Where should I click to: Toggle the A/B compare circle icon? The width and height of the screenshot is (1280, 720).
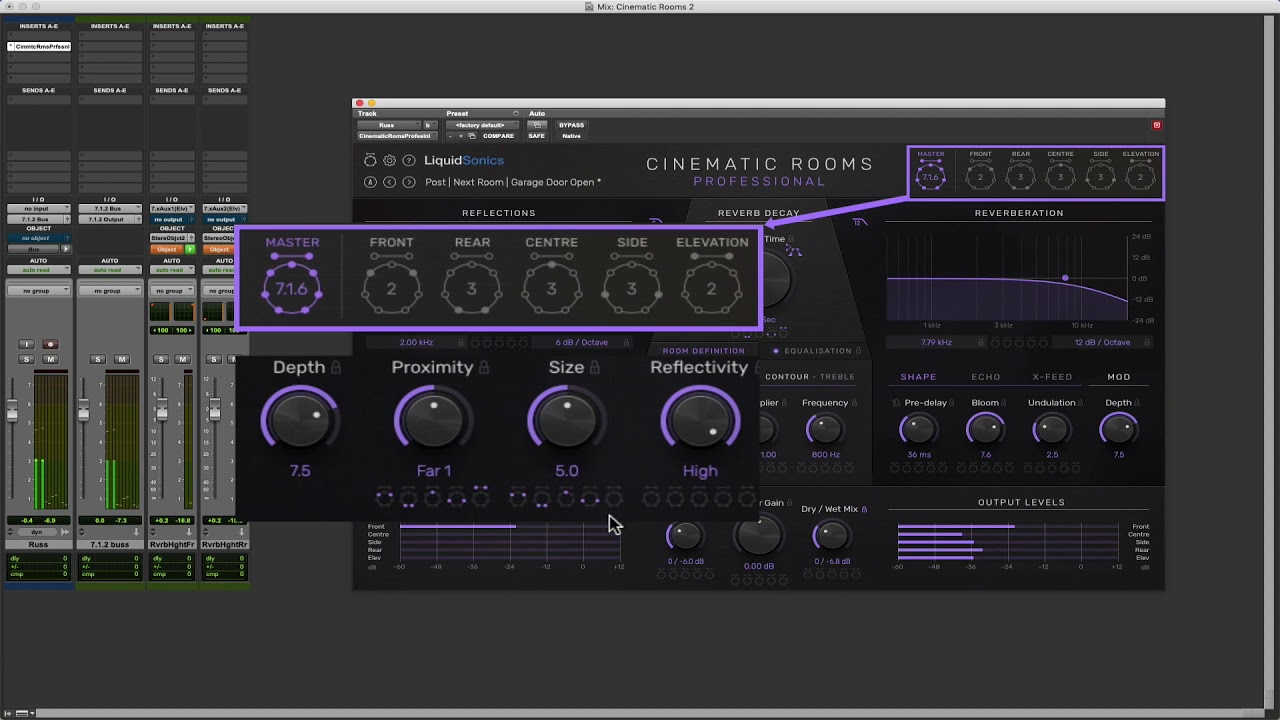click(370, 182)
